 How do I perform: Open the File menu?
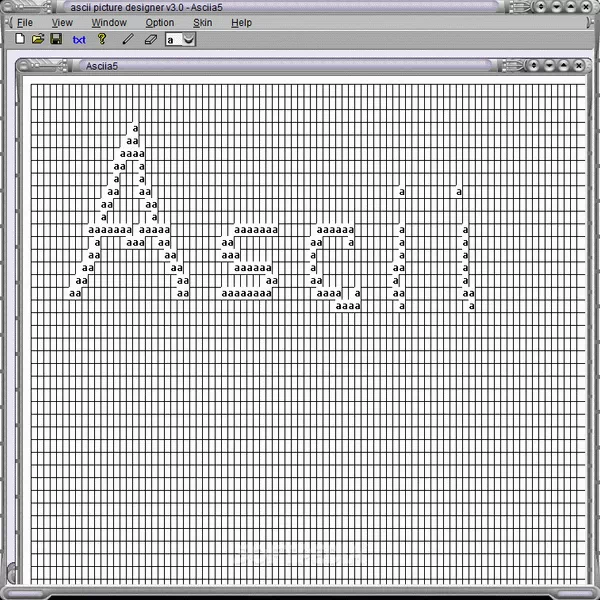(x=25, y=23)
